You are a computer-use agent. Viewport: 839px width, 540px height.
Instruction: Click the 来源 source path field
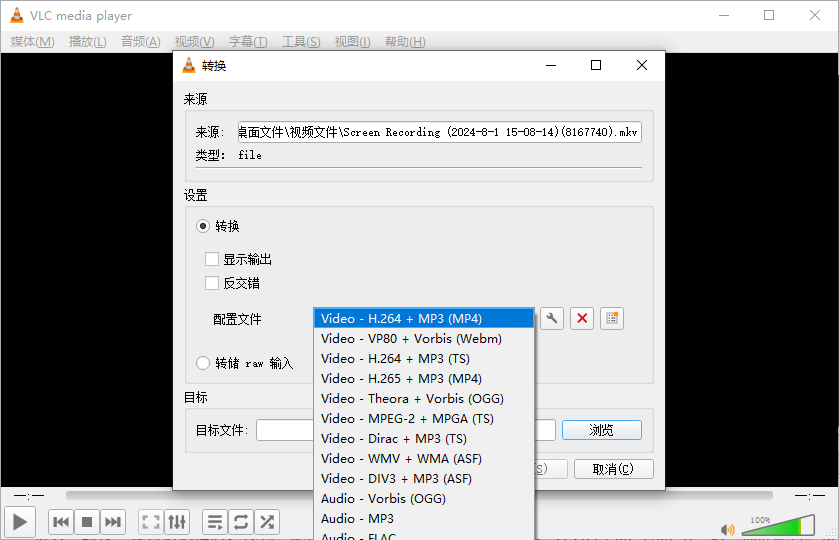(x=439, y=132)
